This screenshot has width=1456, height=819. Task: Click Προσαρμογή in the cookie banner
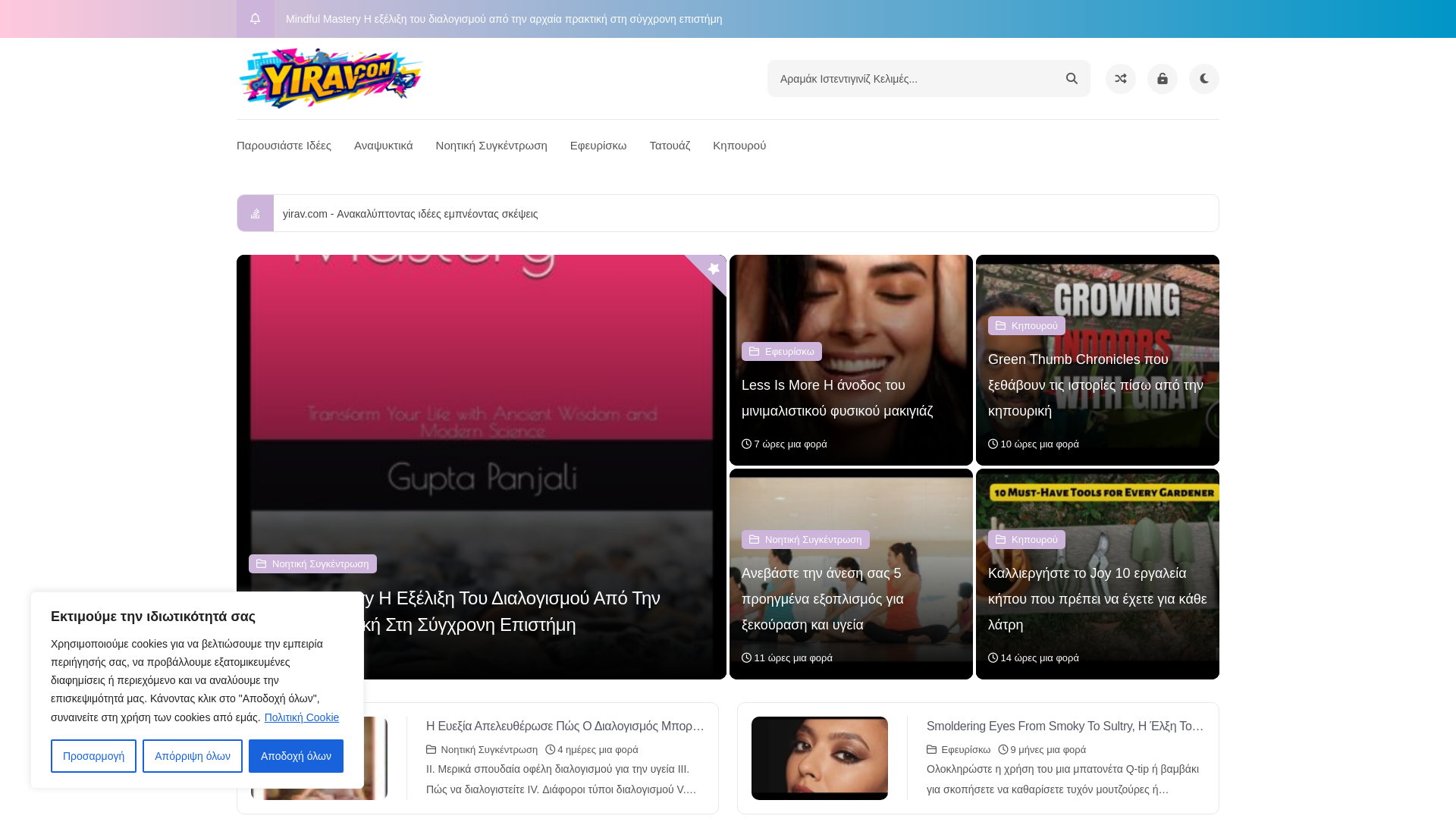[x=93, y=756]
